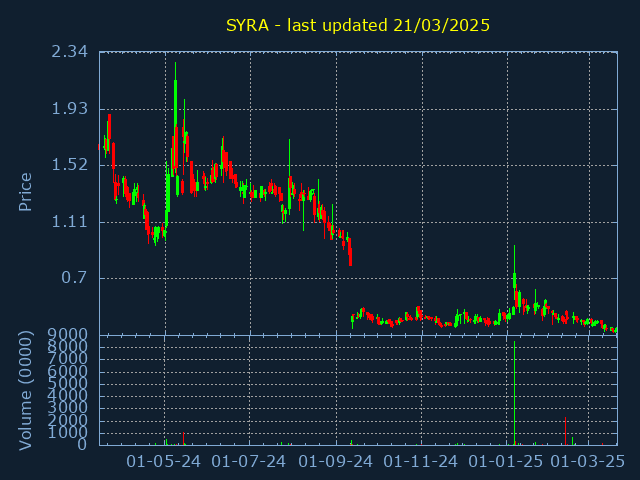Click the red volume bar in mid-May 2024
This screenshot has width=640, height=480.
(x=183, y=438)
